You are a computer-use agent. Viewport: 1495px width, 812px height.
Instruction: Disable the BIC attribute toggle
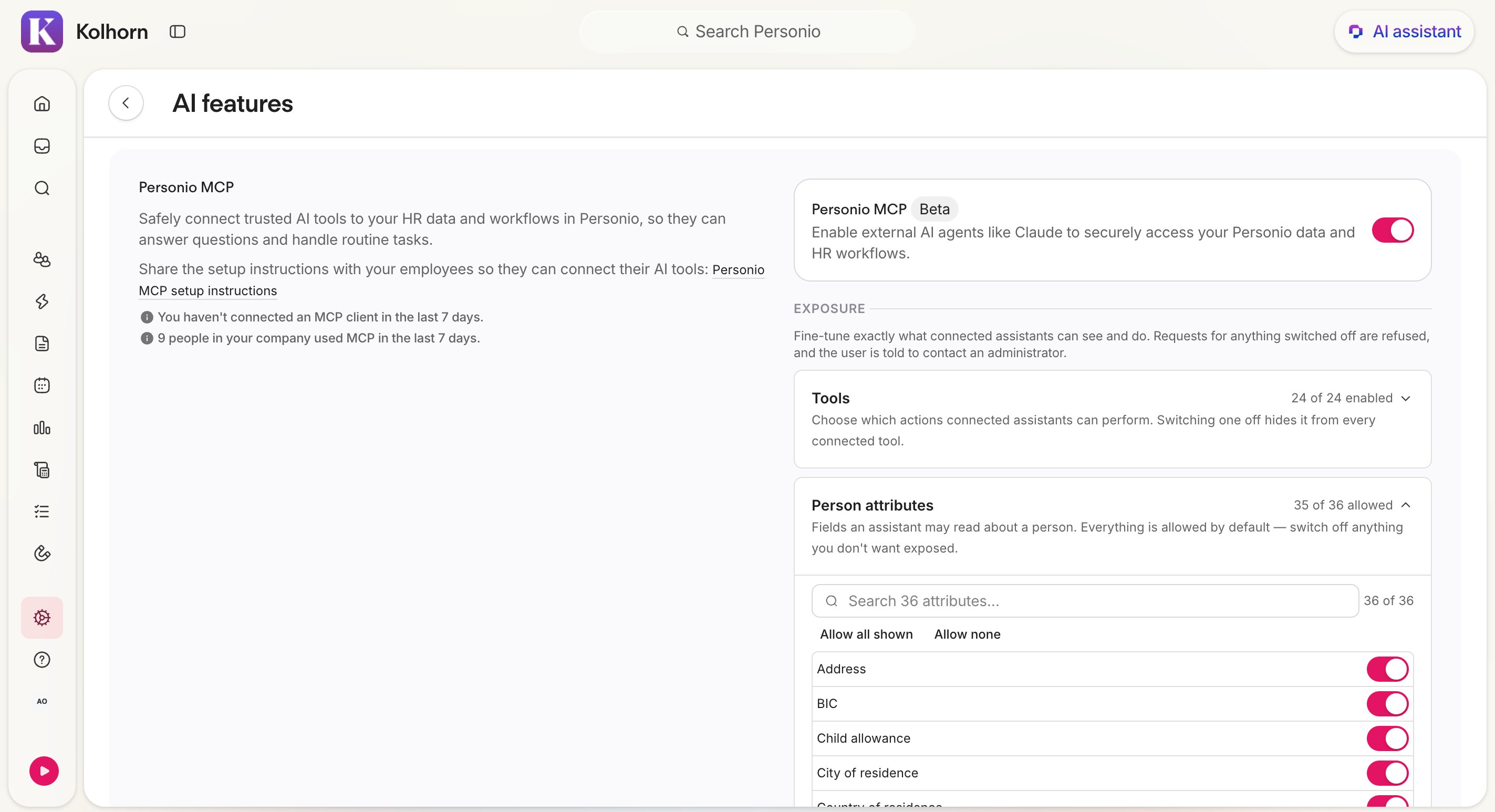pos(1388,704)
